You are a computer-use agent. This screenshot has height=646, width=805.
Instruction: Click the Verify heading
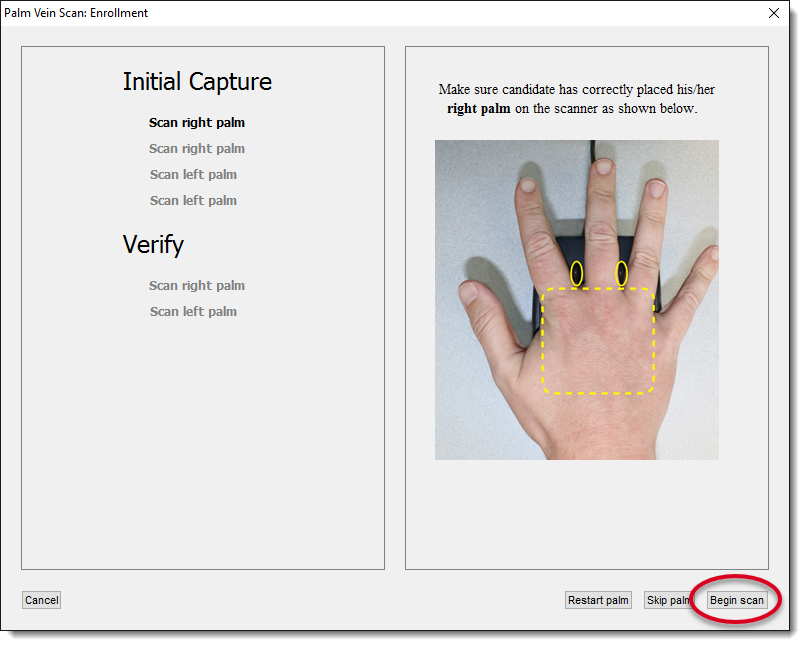[x=153, y=244]
